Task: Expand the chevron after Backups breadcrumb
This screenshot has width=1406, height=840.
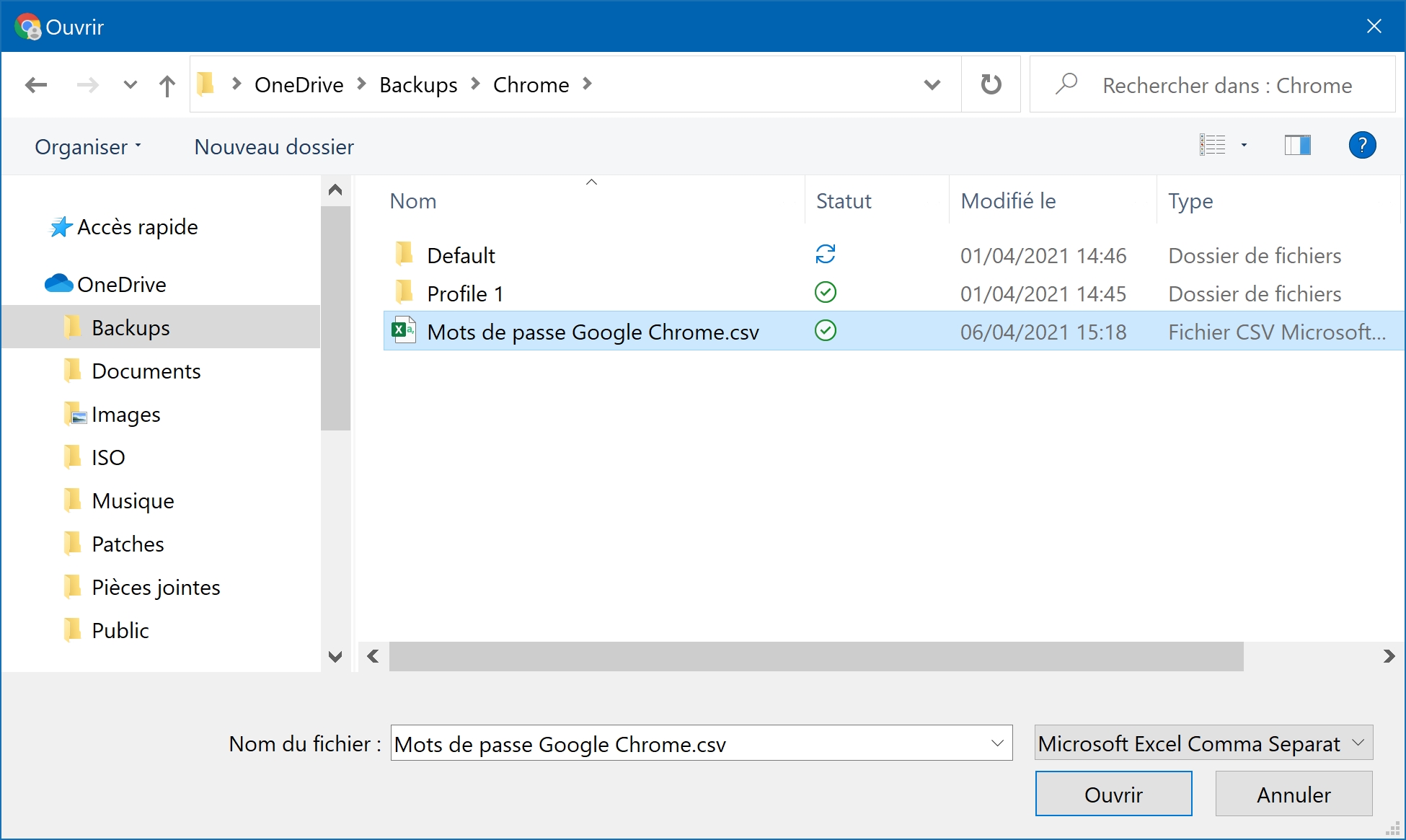Action: 476,84
